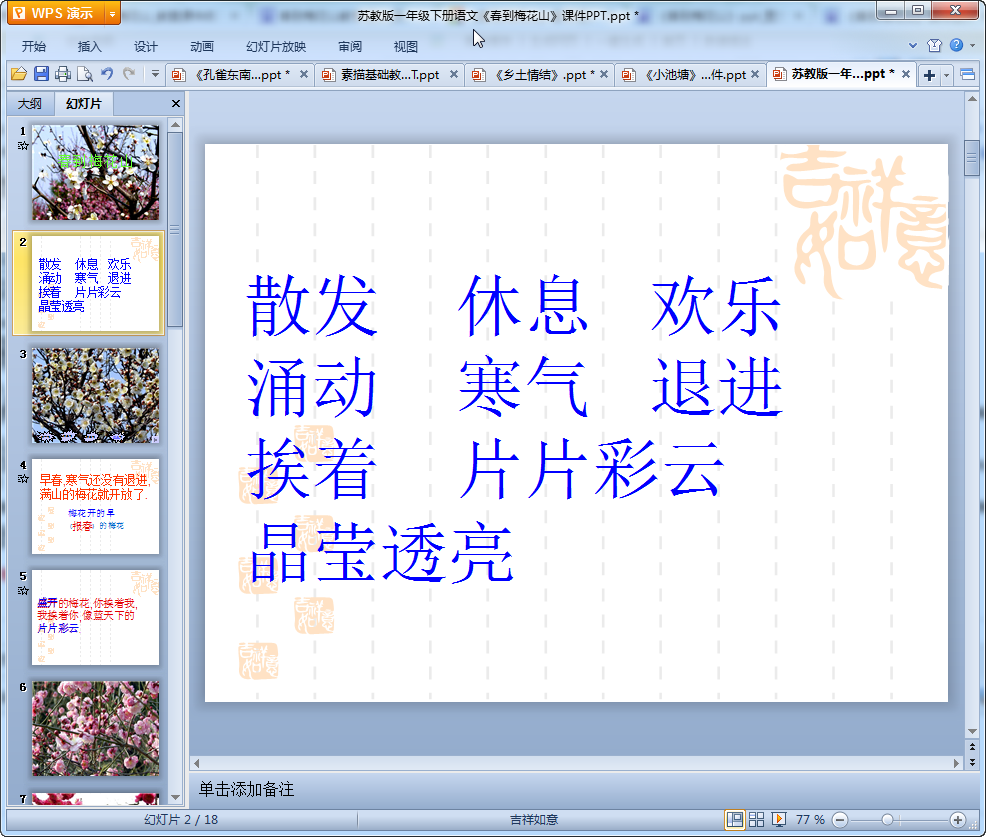Screen dimensions: 986x837
Task: Select slide 1 thumbnail with plum blossoms
Action: 96,172
